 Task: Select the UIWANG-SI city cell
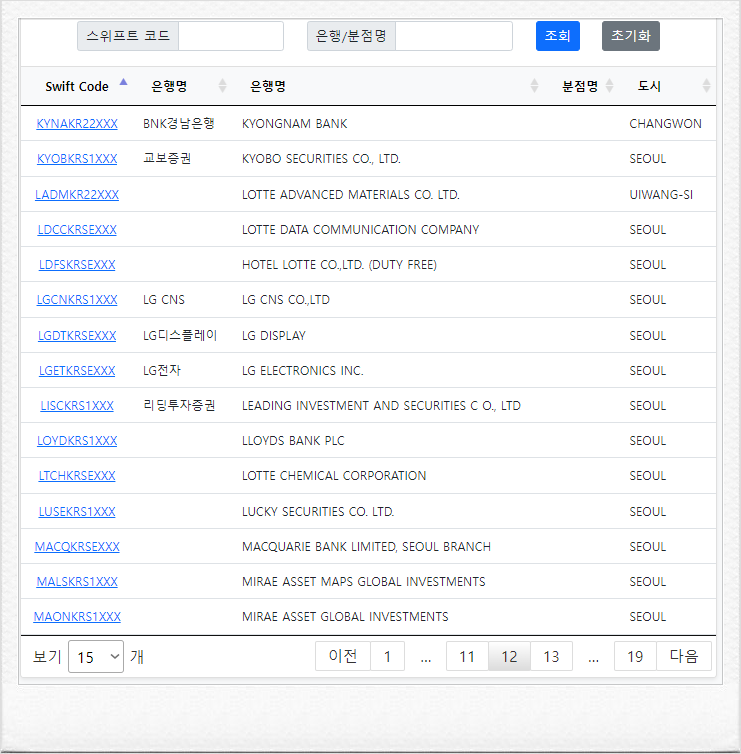tap(661, 195)
